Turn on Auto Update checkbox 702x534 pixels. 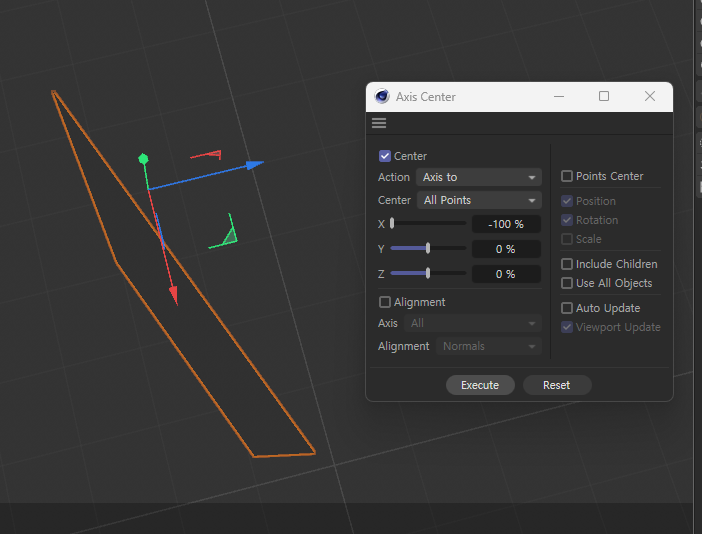pyautogui.click(x=567, y=308)
